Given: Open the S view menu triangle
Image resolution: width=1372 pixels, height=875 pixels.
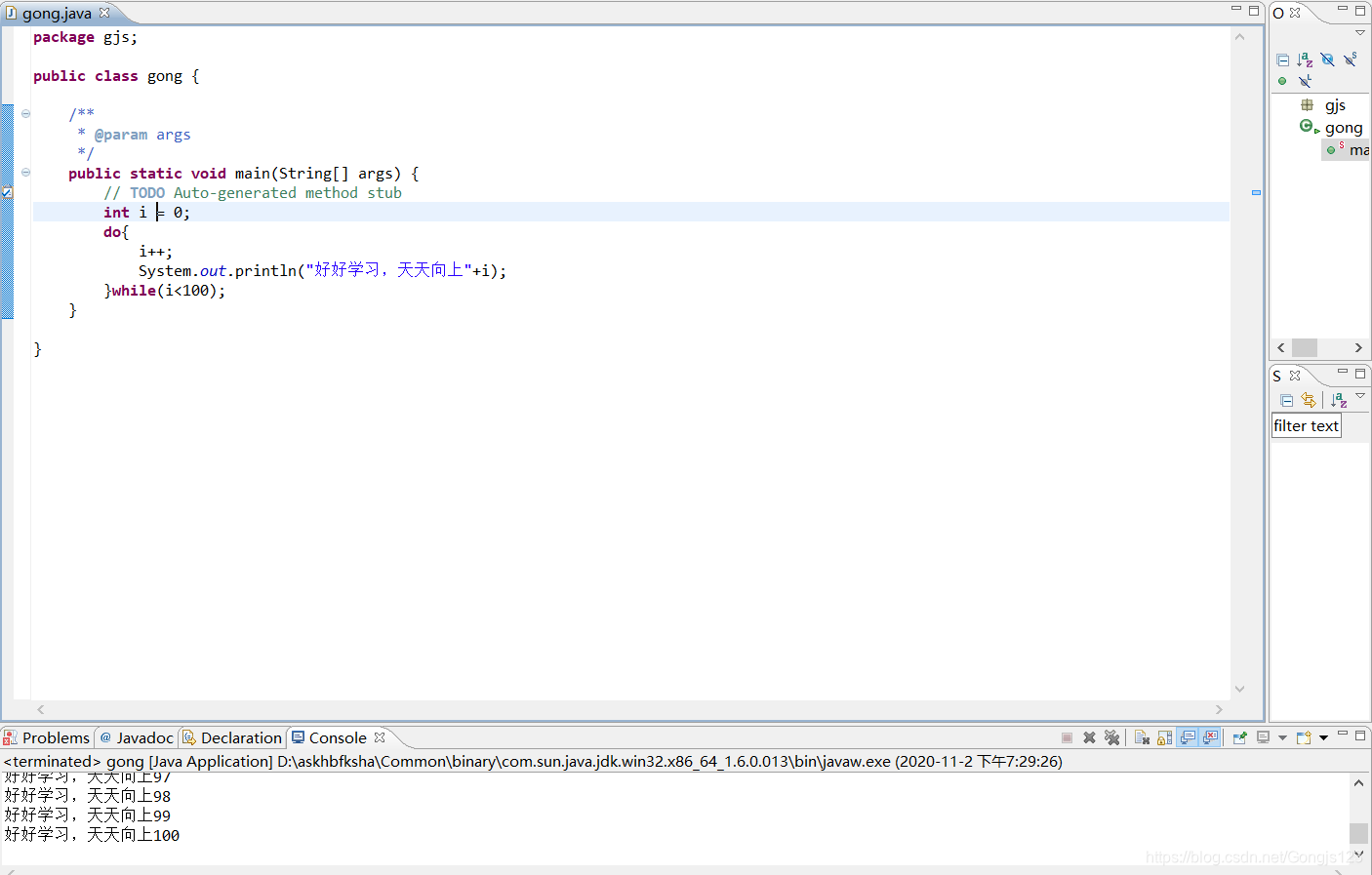Looking at the screenshot, I should click(1360, 395).
